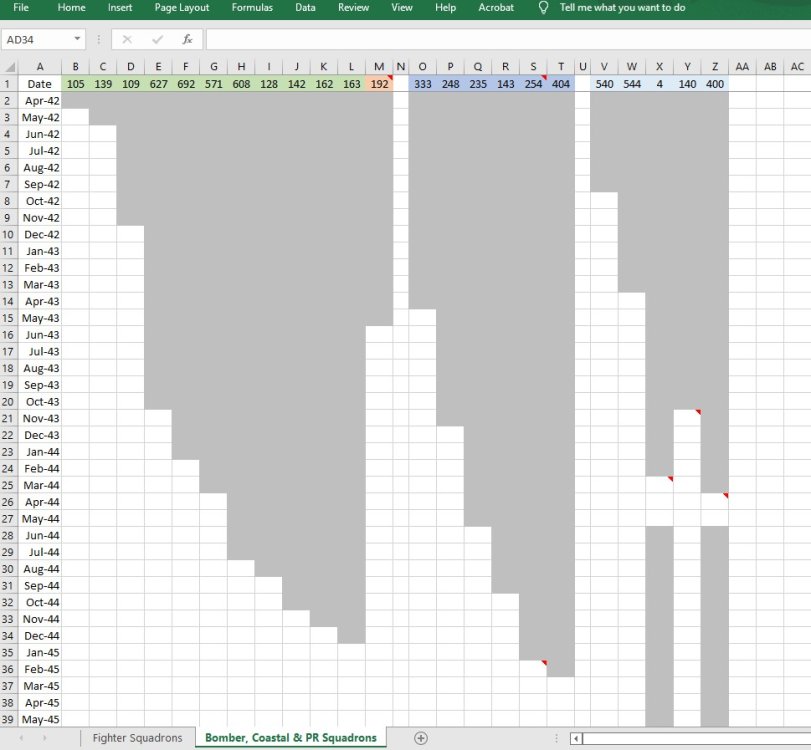
Task: Select column M header
Action: click(x=379, y=67)
